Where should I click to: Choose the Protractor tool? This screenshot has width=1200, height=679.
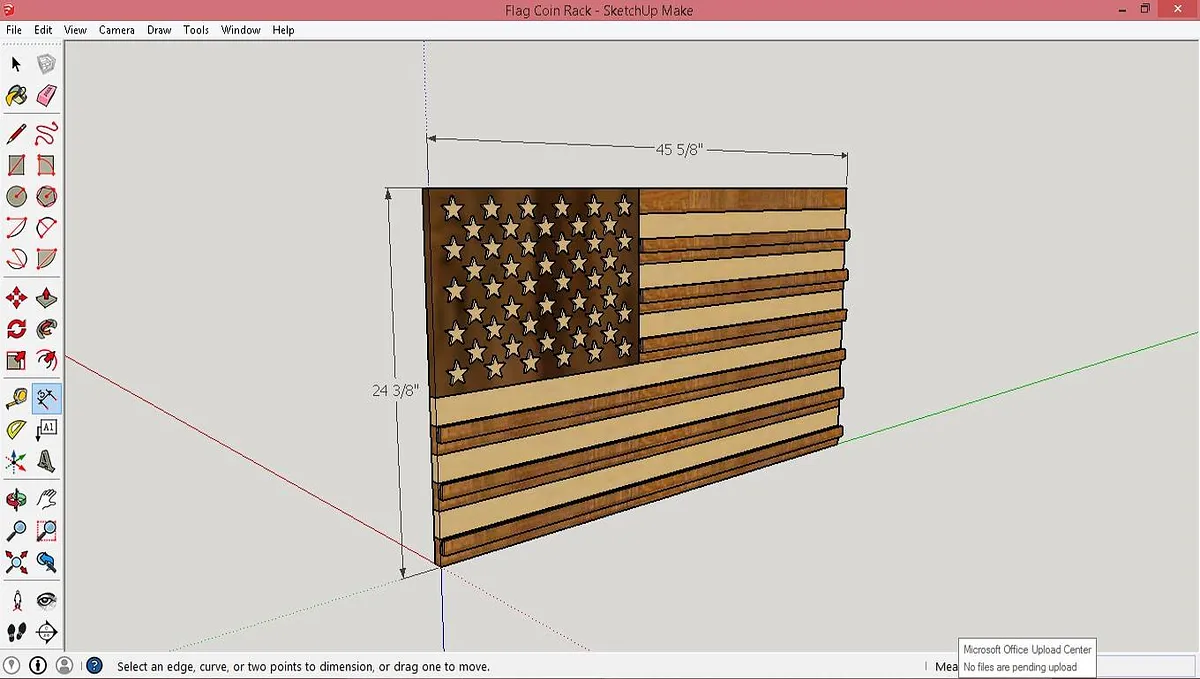click(17, 430)
